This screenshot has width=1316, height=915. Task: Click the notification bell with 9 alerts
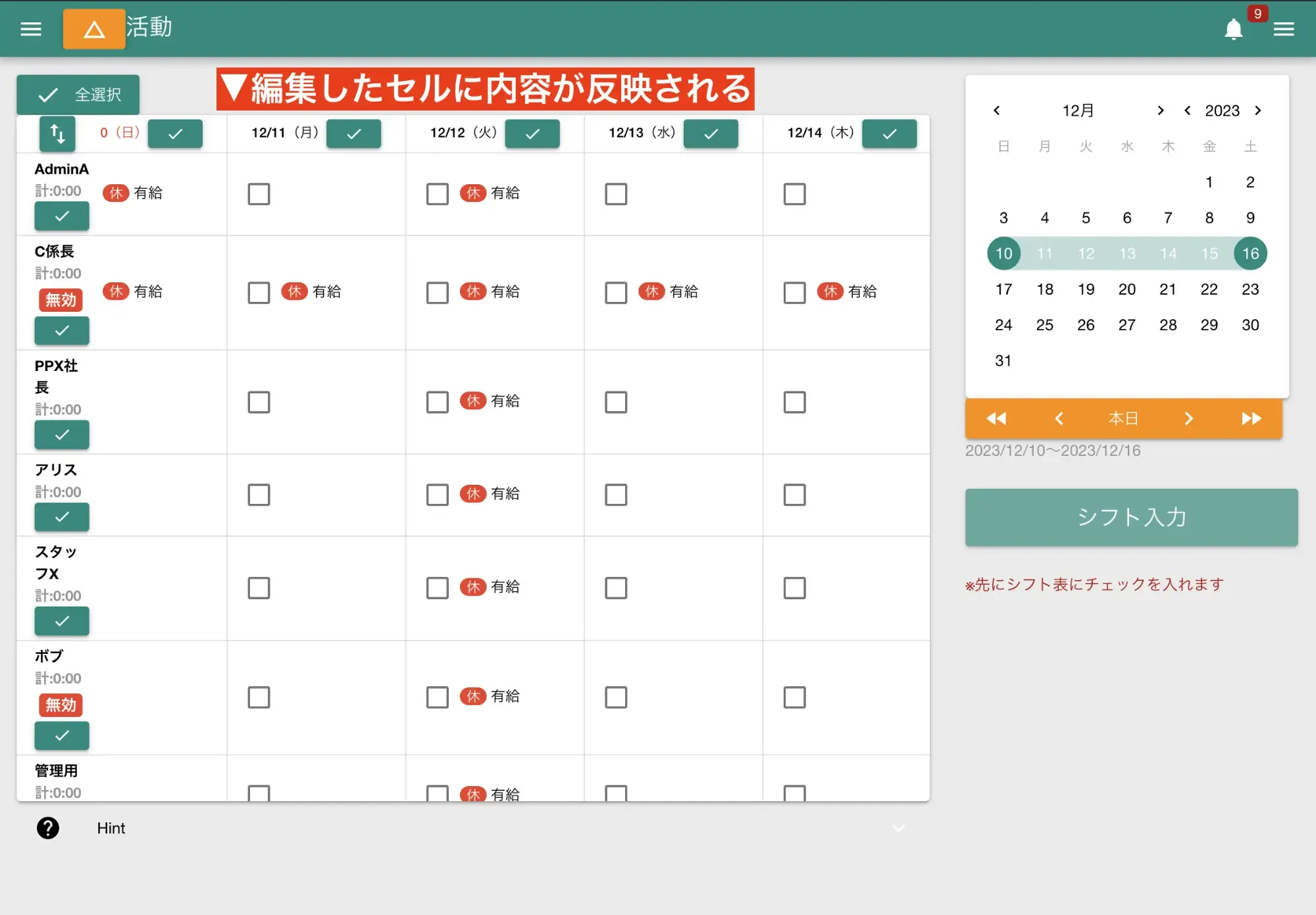pyautogui.click(x=1234, y=29)
